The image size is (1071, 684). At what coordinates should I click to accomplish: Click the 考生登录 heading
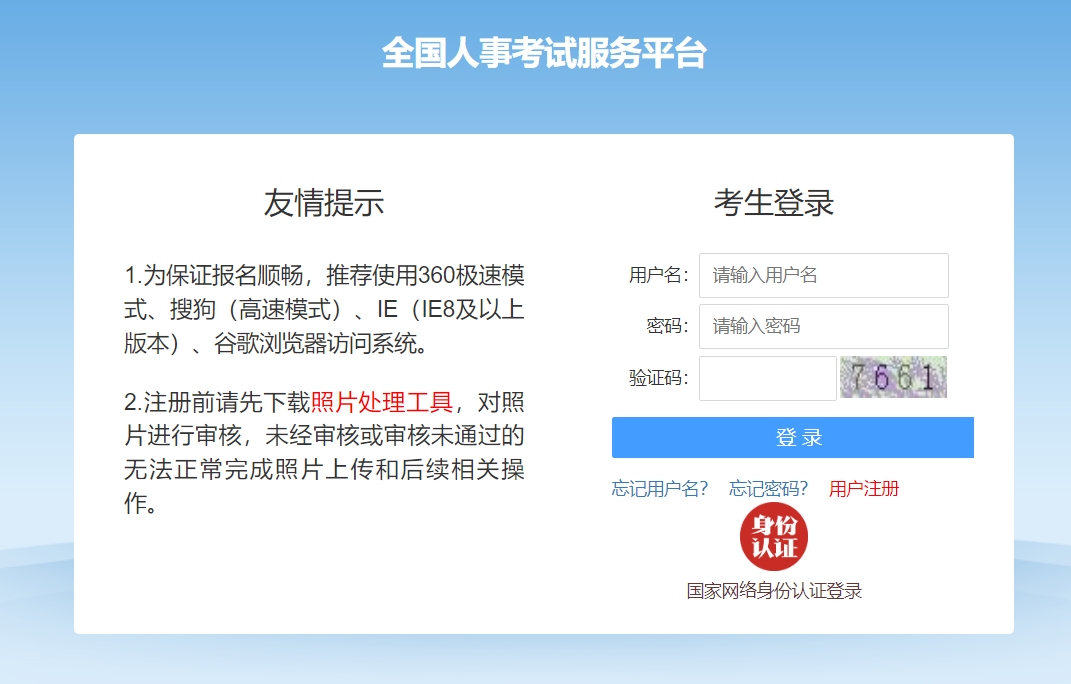[x=774, y=203]
